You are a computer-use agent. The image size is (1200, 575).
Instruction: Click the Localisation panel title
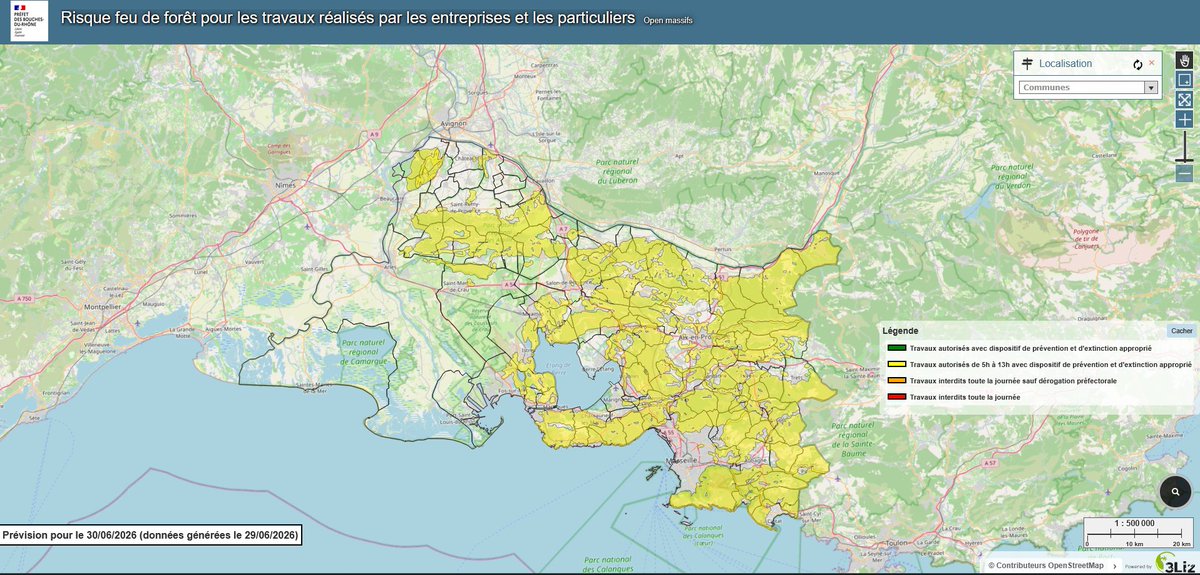coord(1065,63)
